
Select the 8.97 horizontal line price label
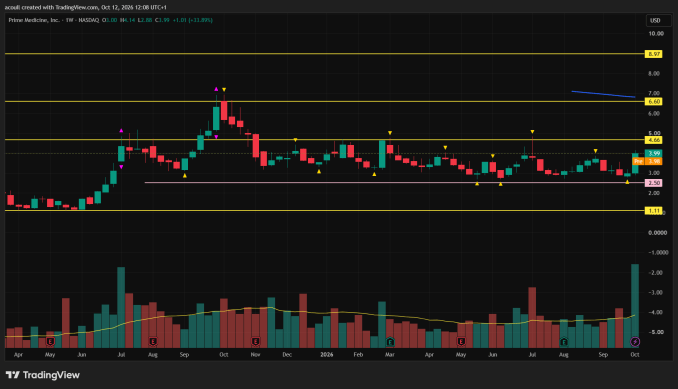653,54
